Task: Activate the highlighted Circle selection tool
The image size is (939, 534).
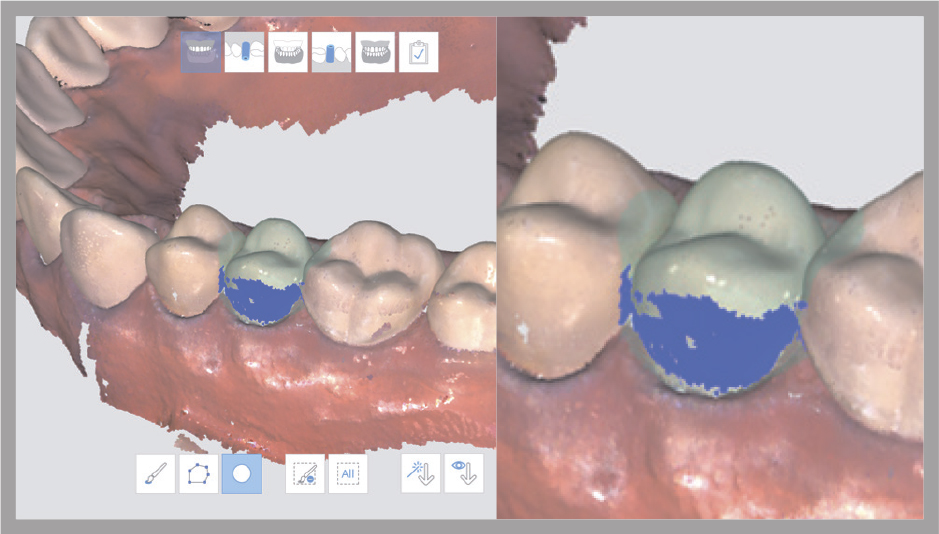Action: tap(241, 473)
